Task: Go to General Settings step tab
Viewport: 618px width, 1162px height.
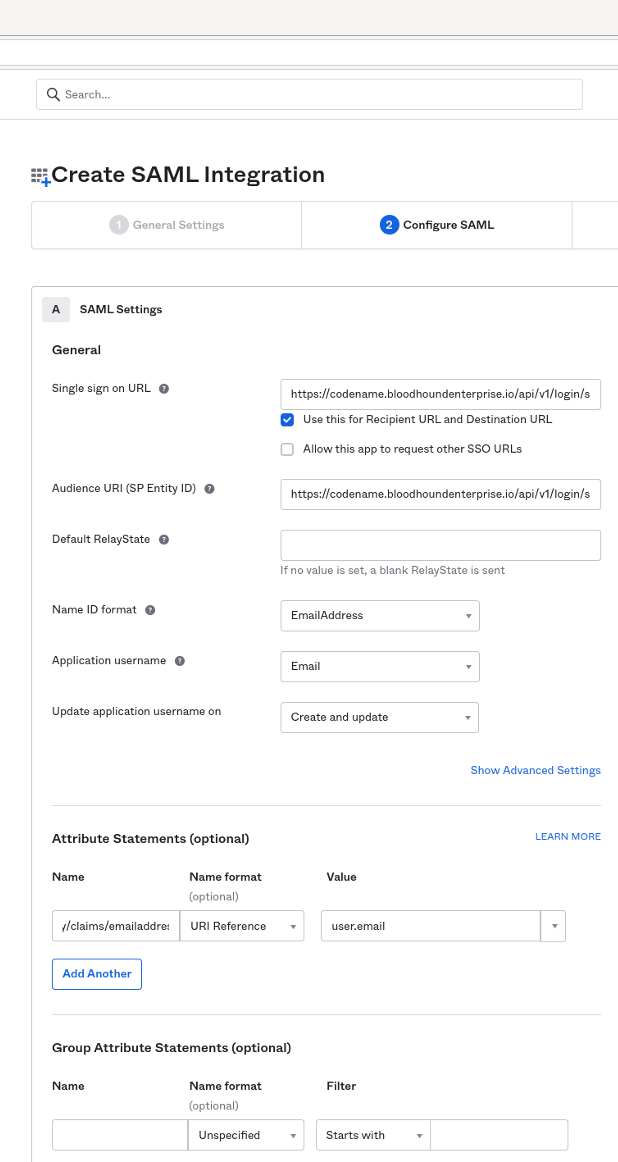Action: coord(167,225)
